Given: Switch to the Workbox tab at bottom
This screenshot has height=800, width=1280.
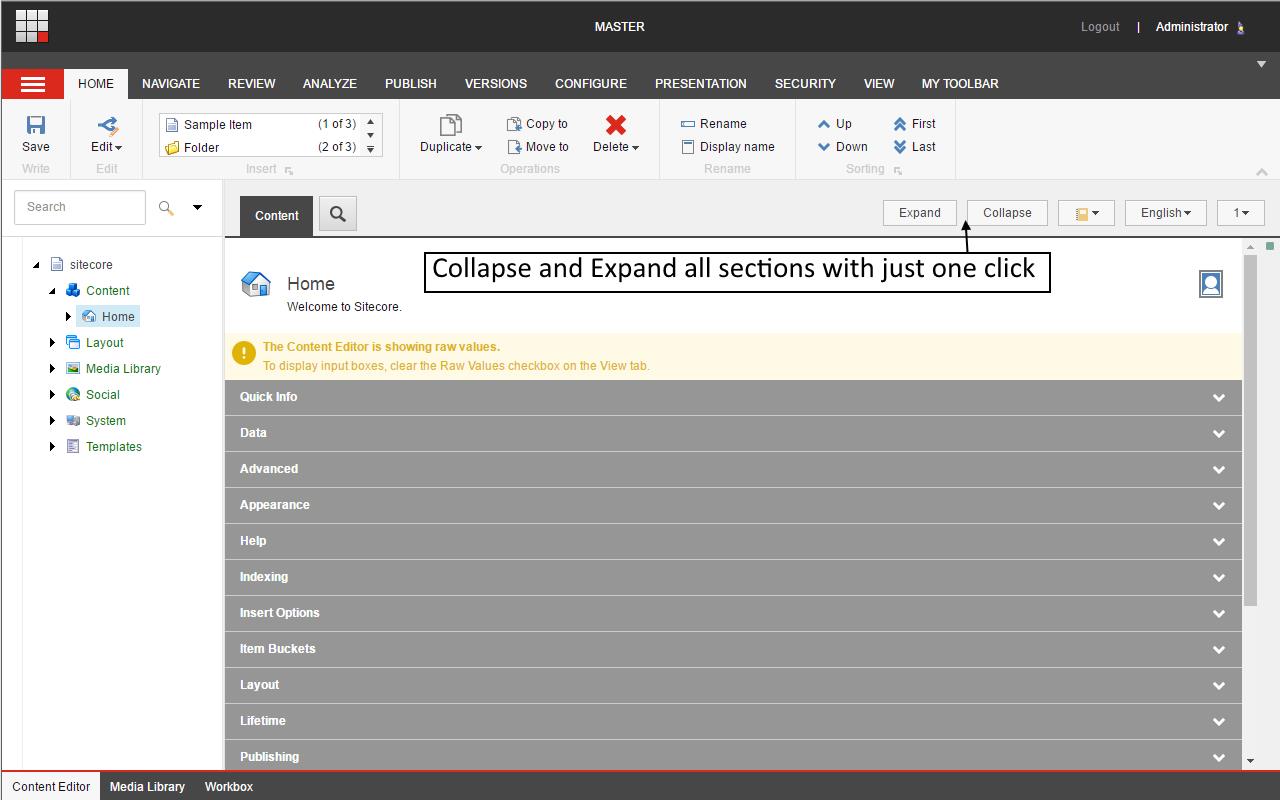Looking at the screenshot, I should point(228,787).
